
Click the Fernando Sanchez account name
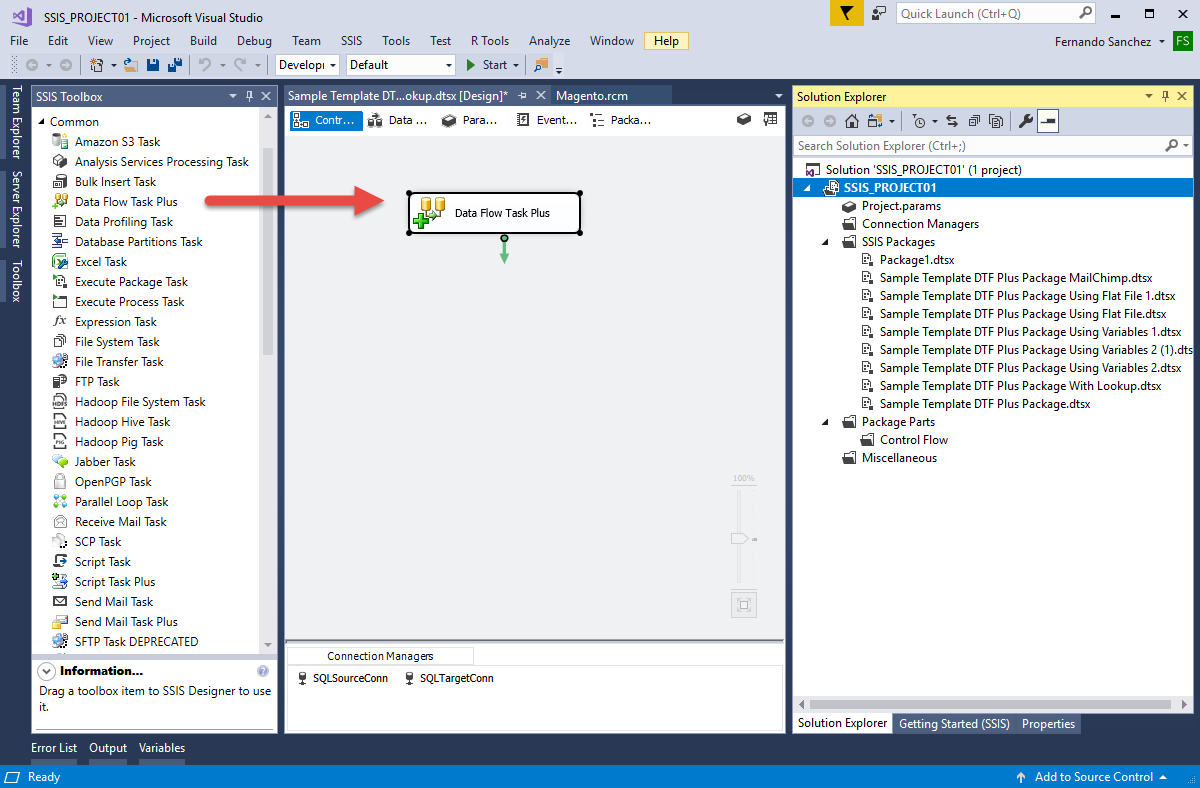pos(1103,41)
